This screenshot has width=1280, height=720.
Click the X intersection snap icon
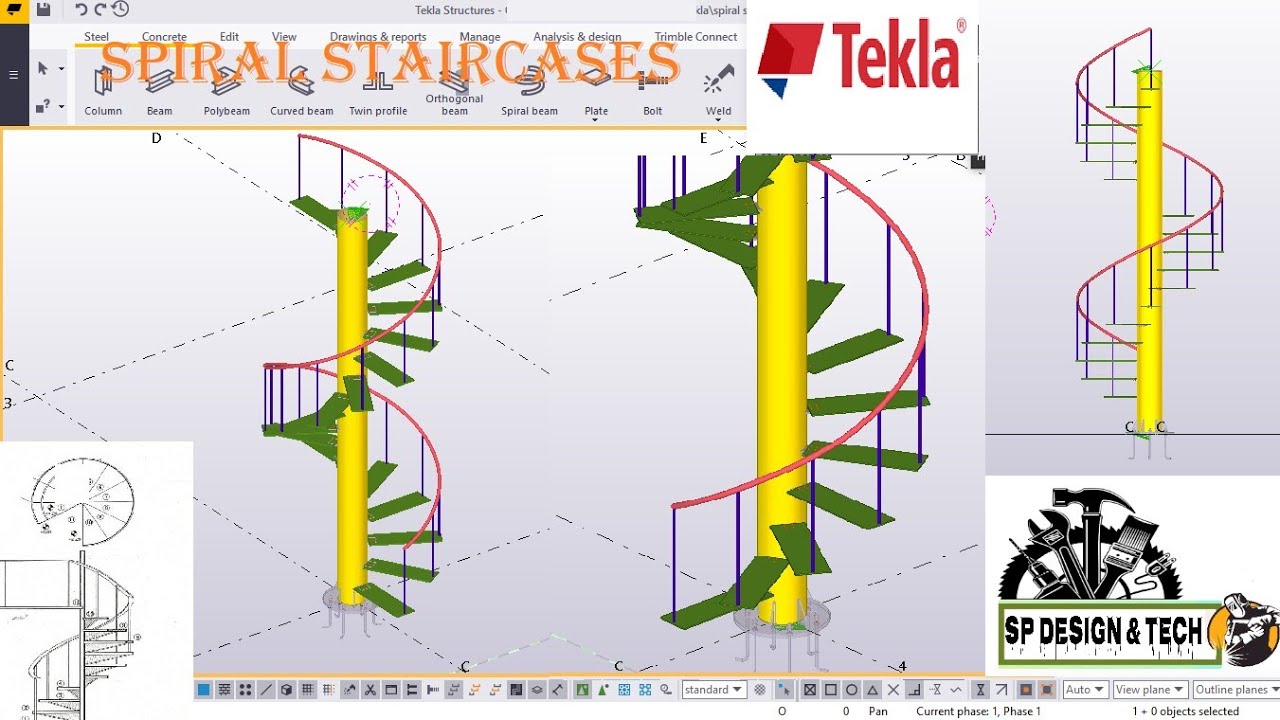[x=894, y=690]
